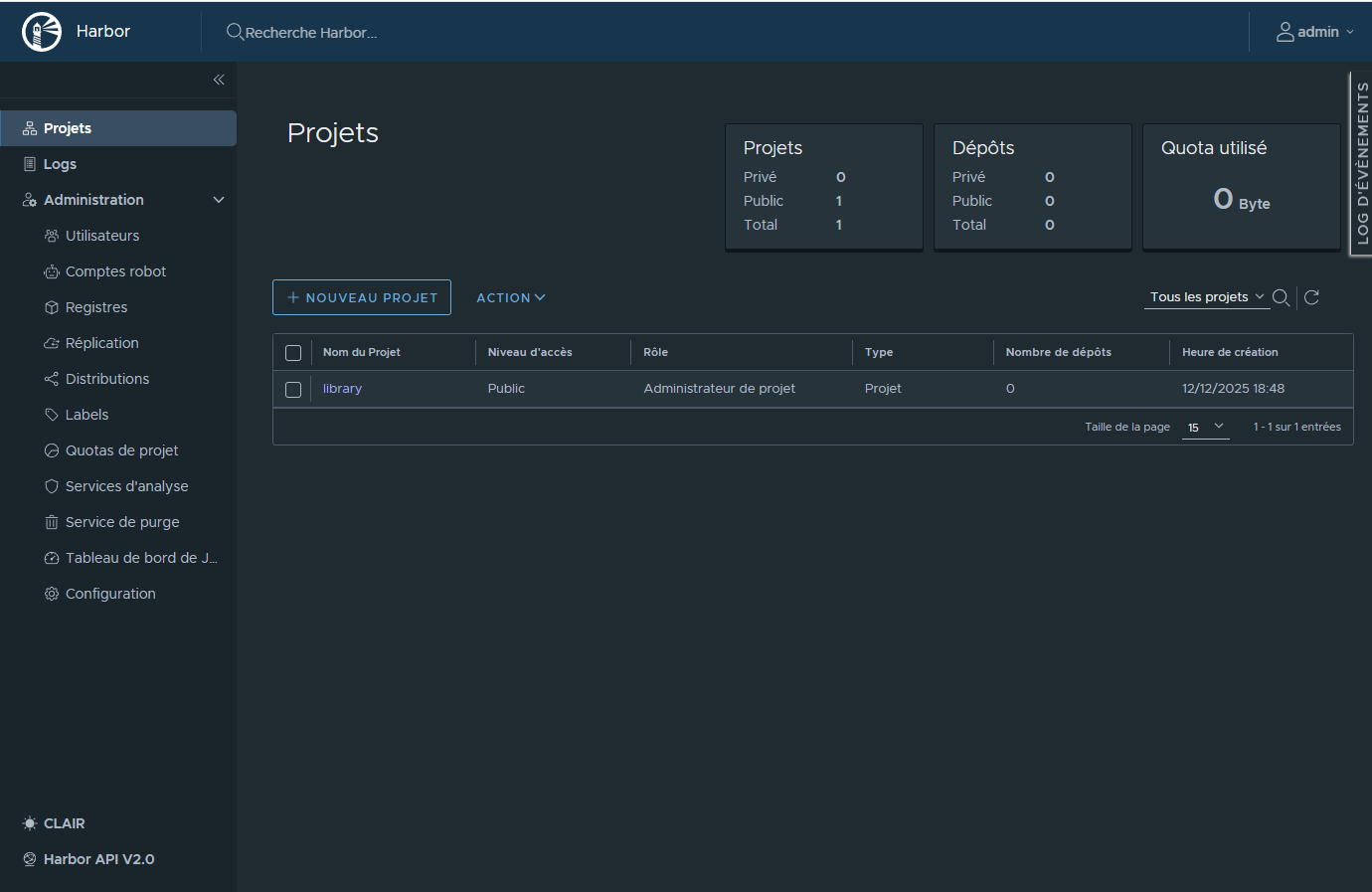
Task: Click the Configuration gear icon
Action: [x=52, y=594]
